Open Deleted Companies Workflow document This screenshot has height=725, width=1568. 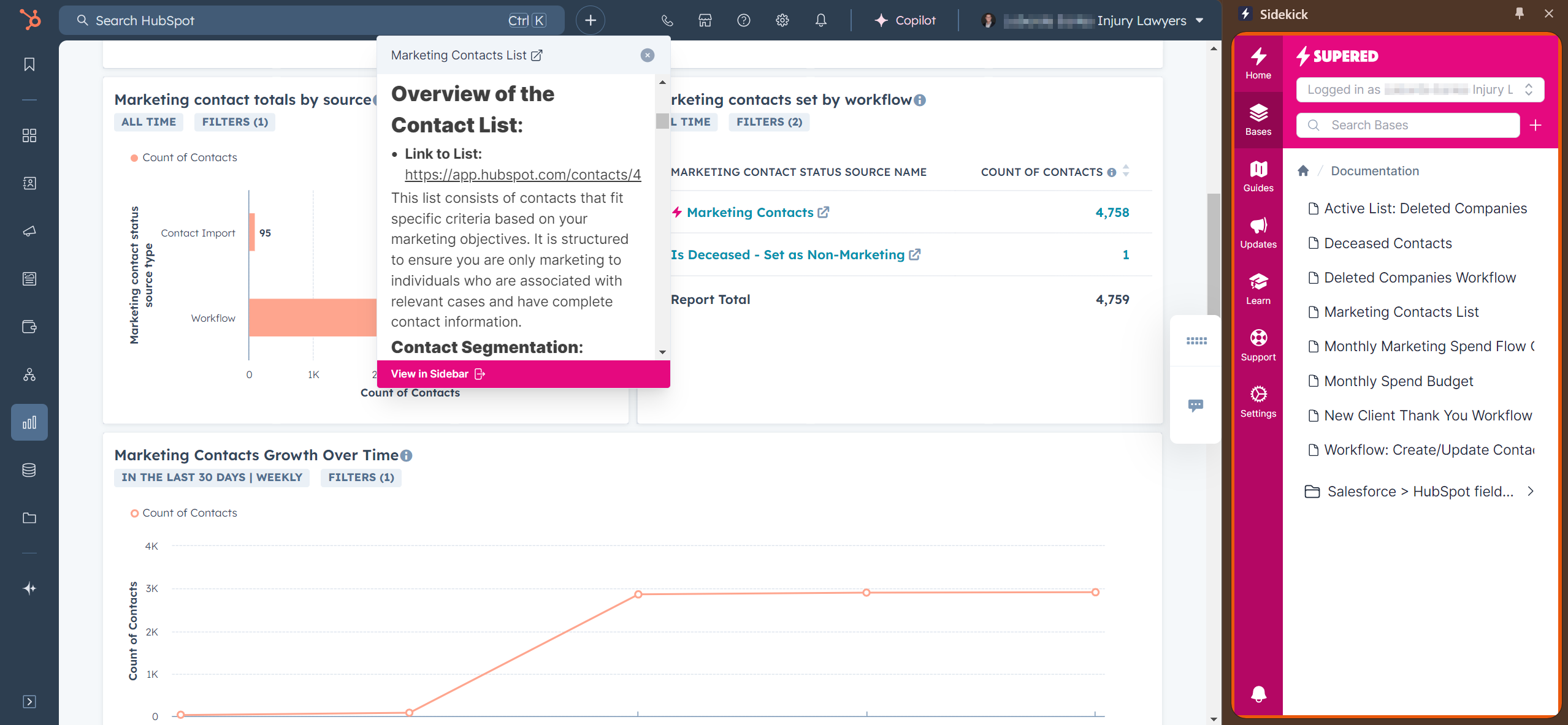click(1412, 278)
